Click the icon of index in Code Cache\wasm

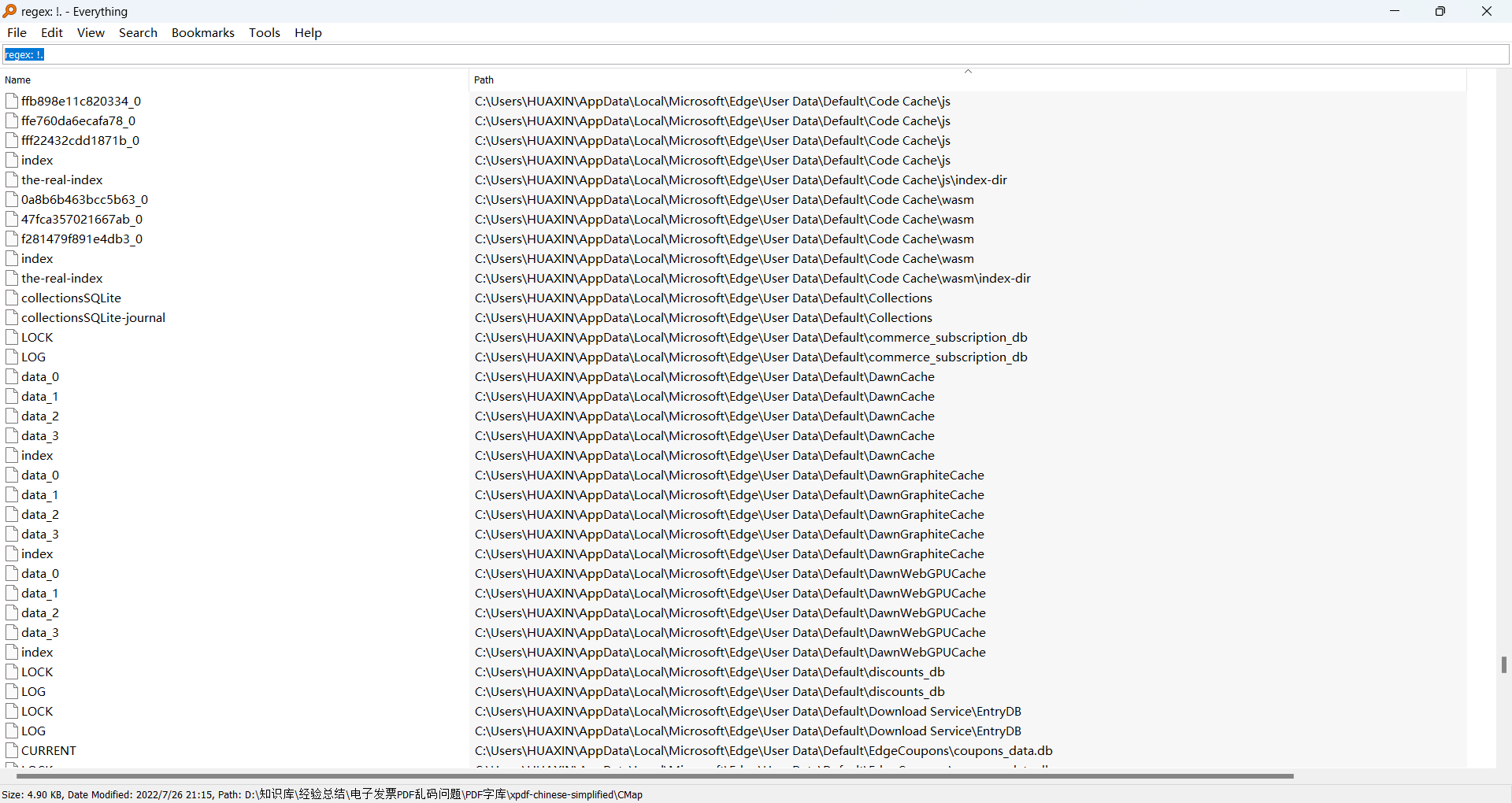pyautogui.click(x=12, y=258)
